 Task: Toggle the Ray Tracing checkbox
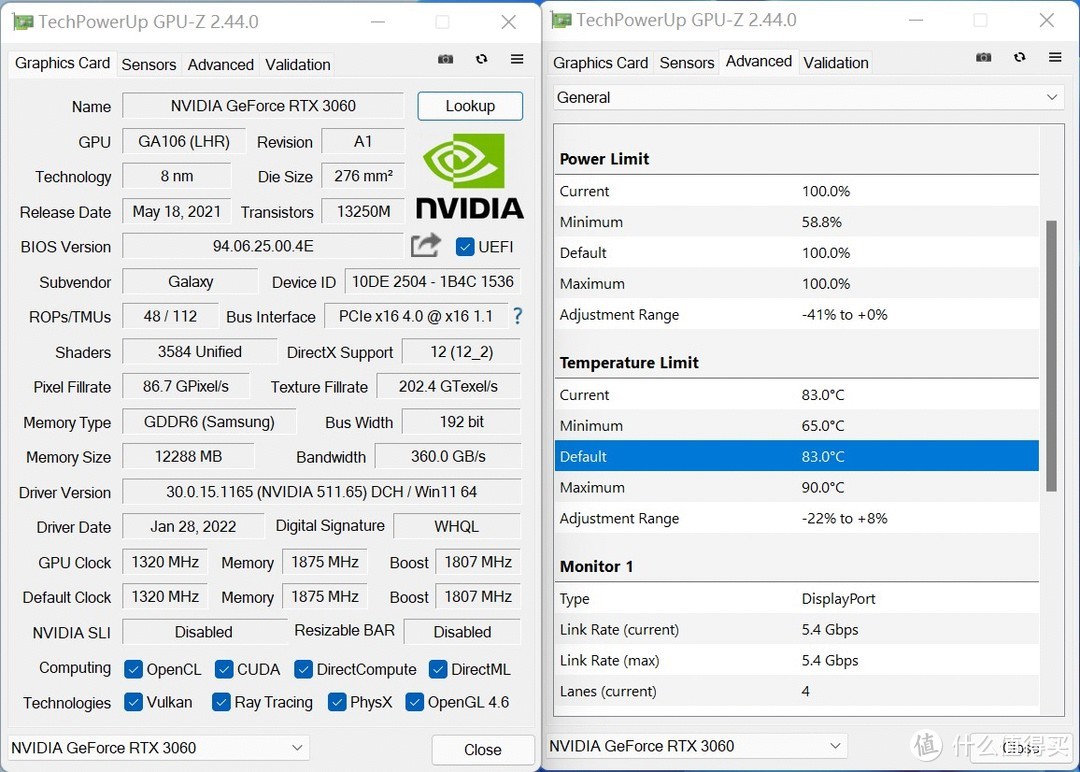[221, 702]
